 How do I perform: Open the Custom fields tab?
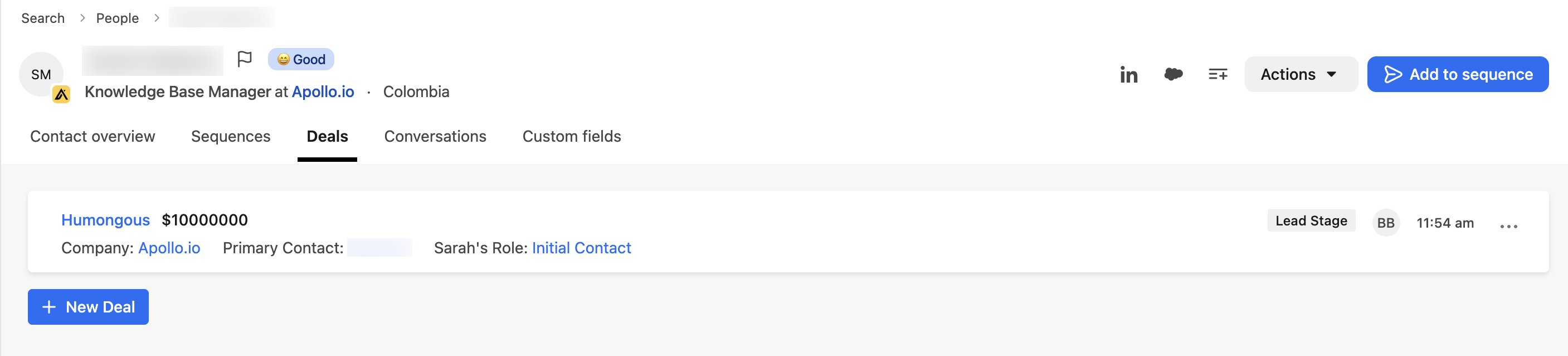572,137
